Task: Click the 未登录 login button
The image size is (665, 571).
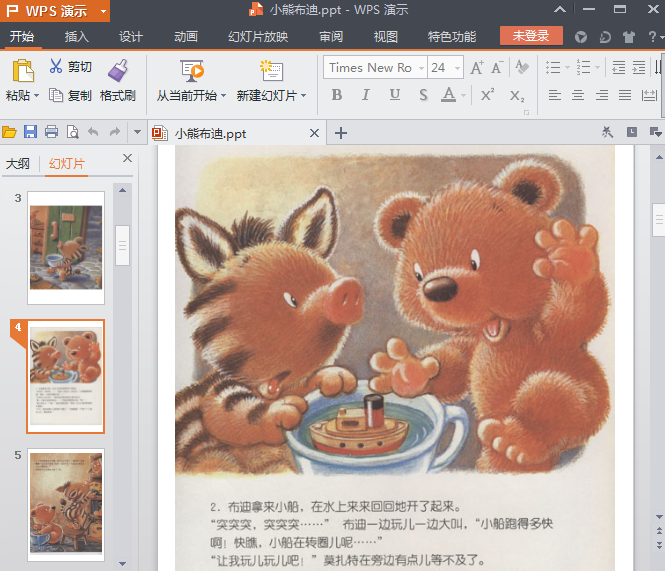Action: pos(531,36)
